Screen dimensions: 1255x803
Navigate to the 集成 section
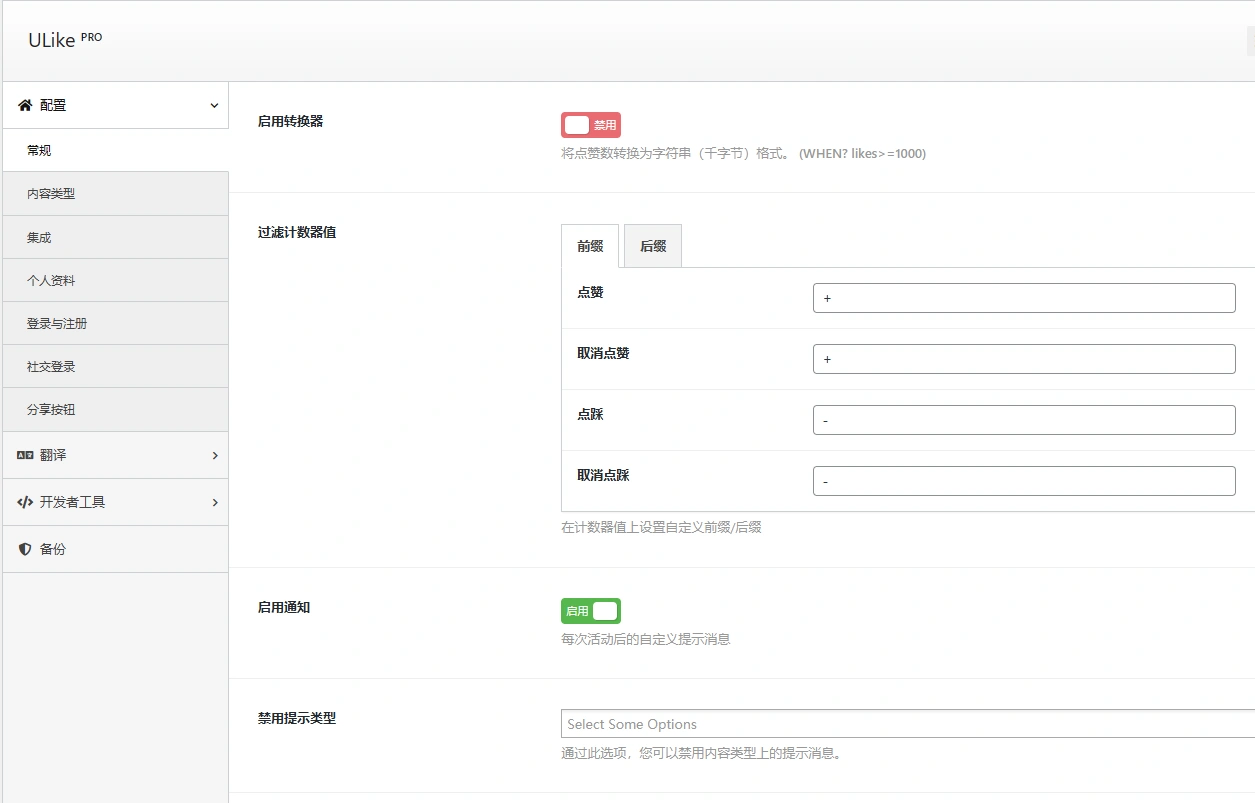41,237
